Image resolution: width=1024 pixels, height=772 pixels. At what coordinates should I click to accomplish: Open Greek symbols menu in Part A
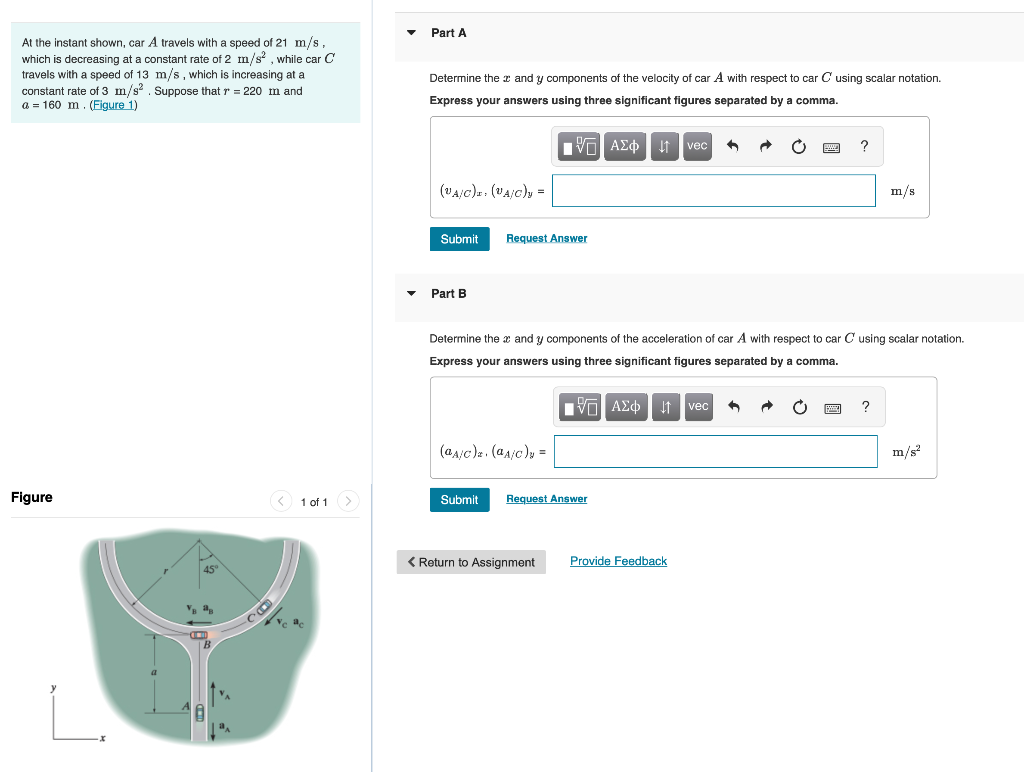(x=624, y=146)
